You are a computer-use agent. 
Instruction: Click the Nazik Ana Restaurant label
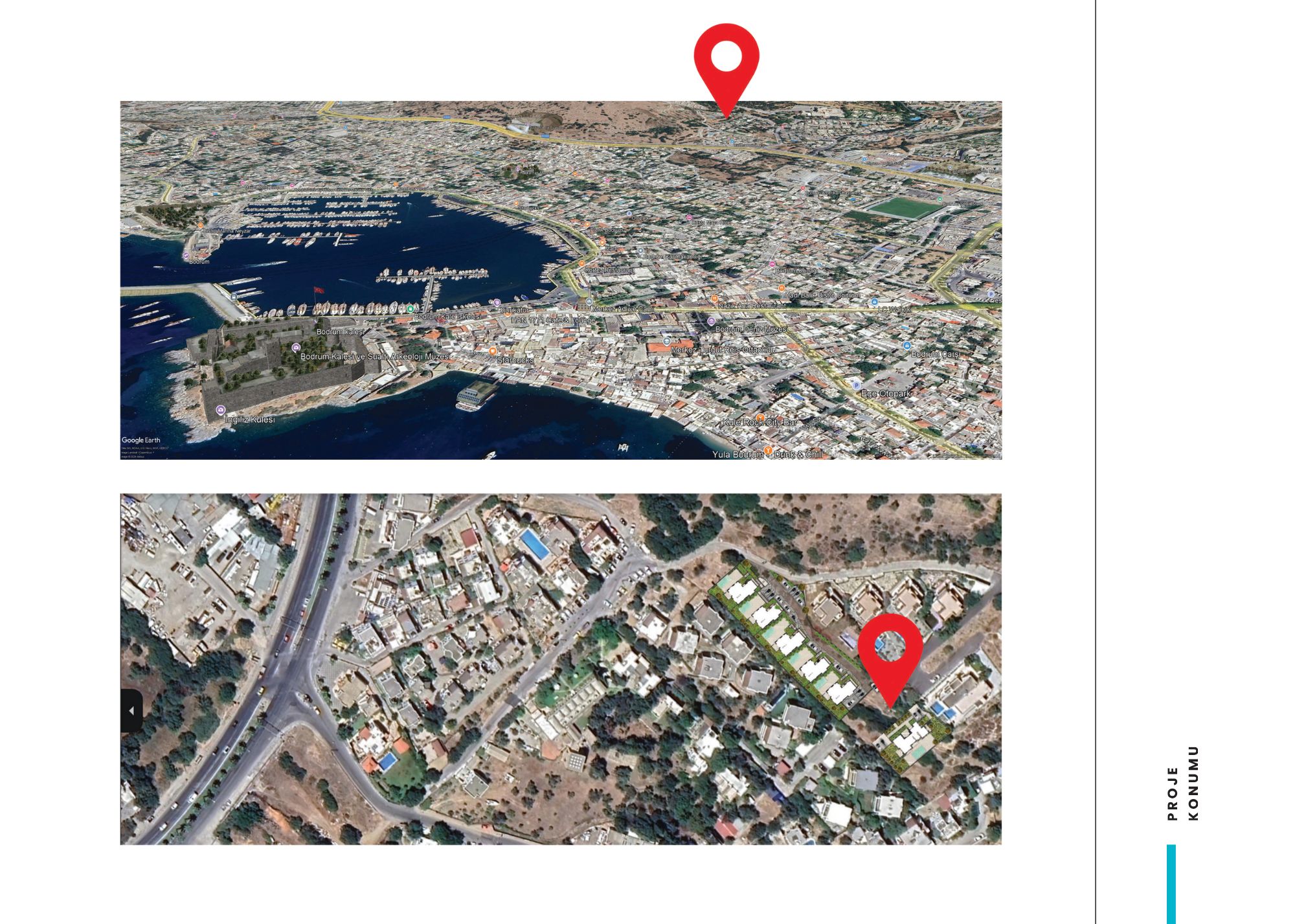pos(752,305)
